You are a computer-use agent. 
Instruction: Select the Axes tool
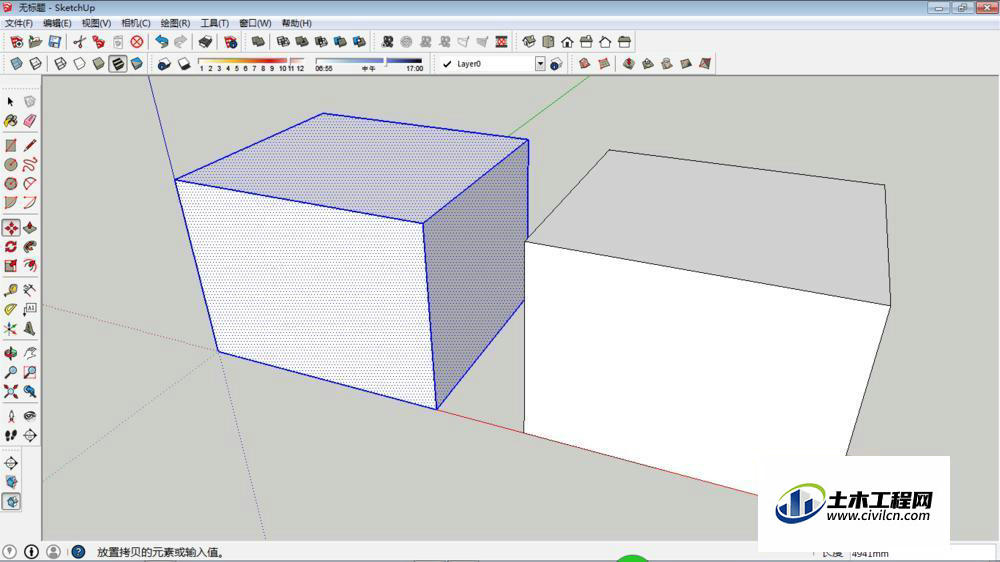pos(11,329)
